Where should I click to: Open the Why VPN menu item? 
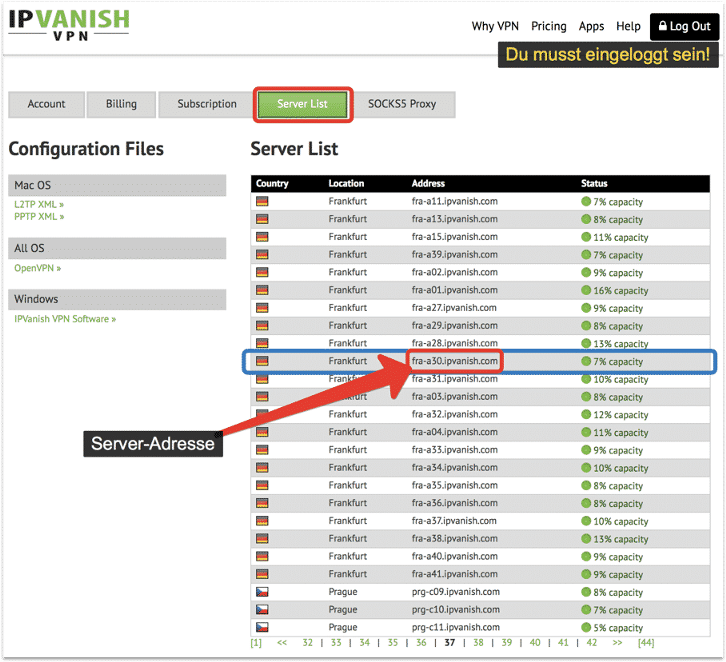(496, 27)
